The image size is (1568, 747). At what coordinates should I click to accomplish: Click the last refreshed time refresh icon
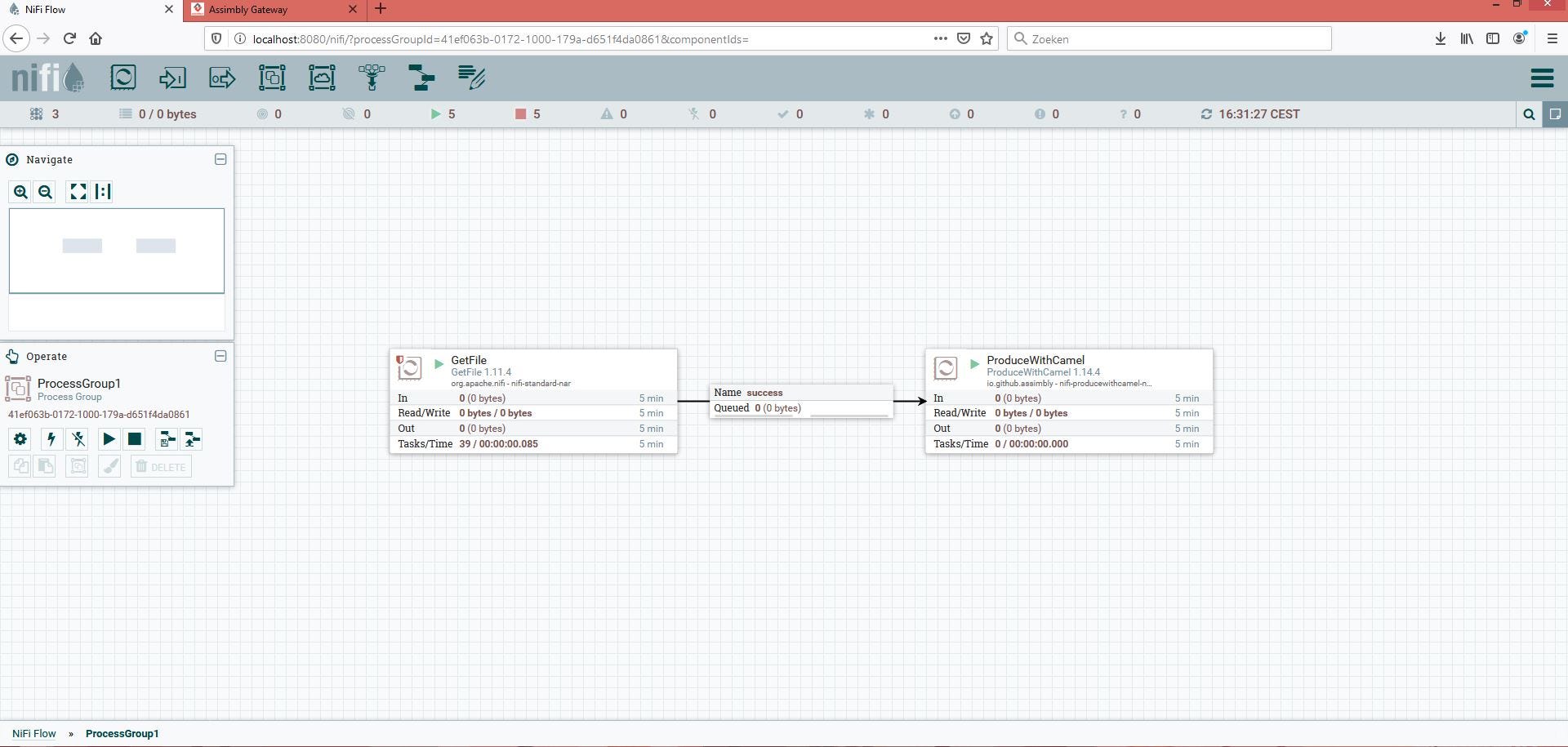coord(1206,114)
